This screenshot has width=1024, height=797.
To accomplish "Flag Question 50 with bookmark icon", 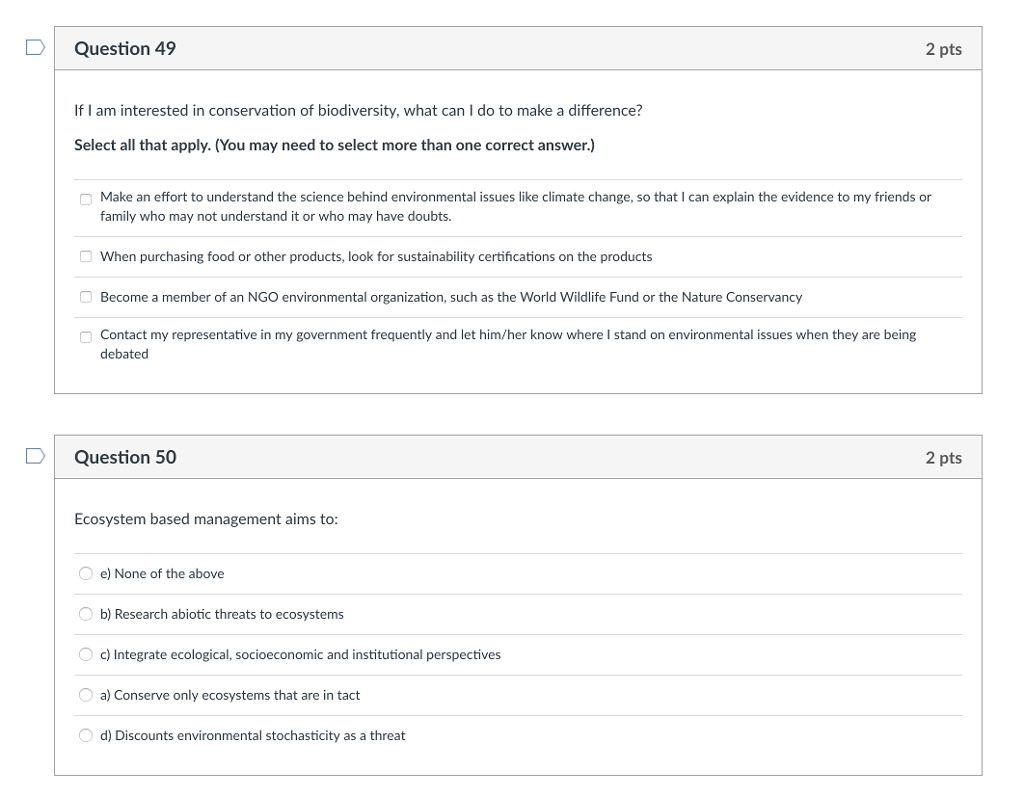I will point(35,456).
